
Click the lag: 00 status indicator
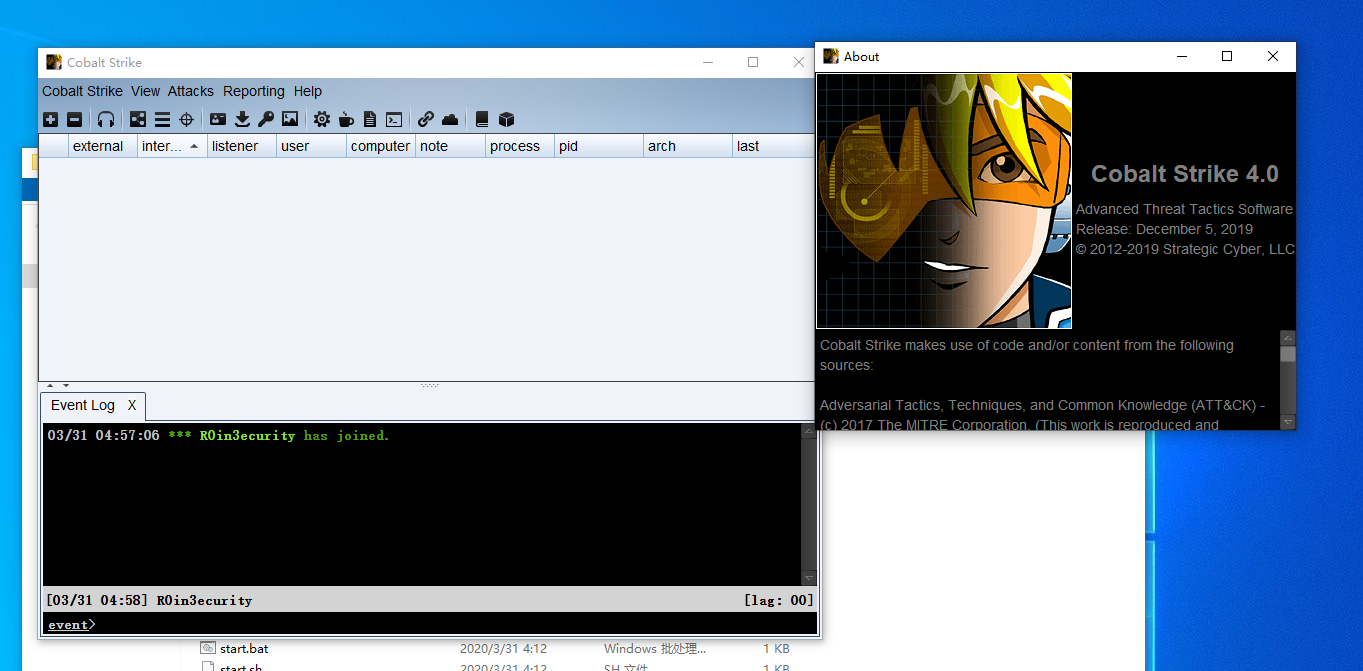[778, 600]
